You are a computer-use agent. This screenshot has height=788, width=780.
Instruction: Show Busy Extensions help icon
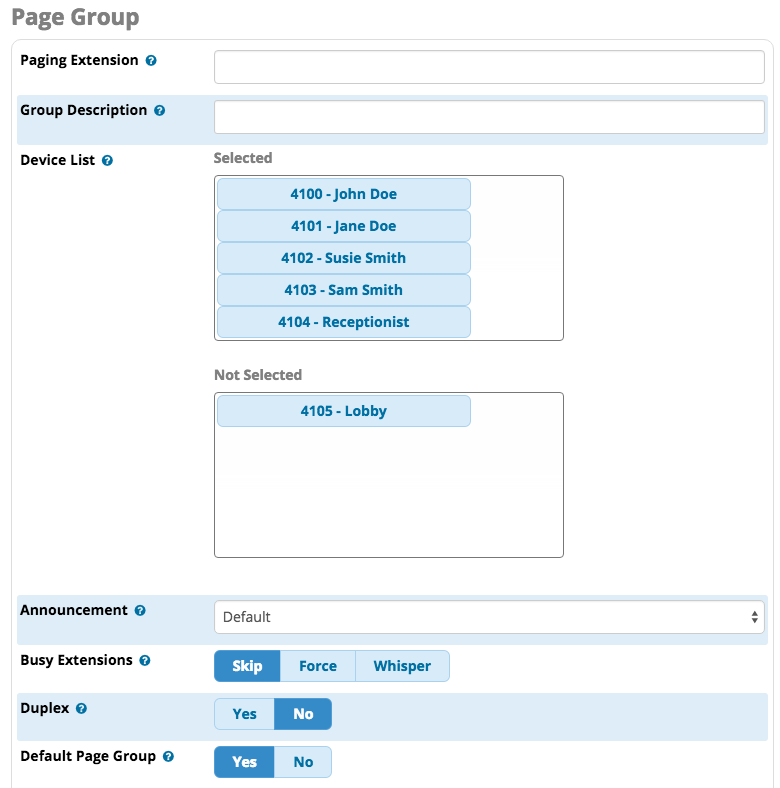(145, 660)
